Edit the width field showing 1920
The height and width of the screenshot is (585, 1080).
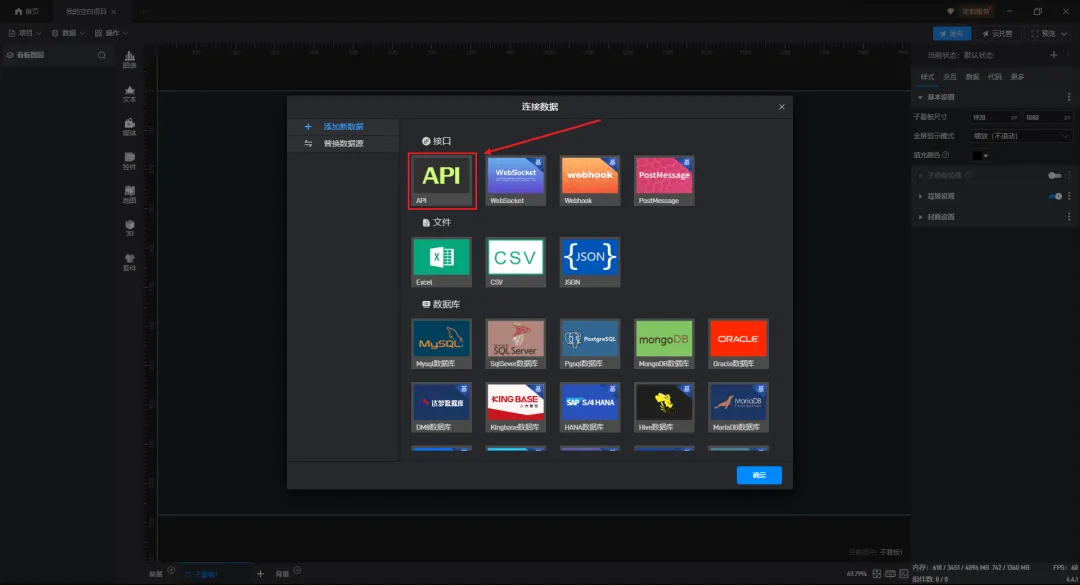pyautogui.click(x=995, y=118)
